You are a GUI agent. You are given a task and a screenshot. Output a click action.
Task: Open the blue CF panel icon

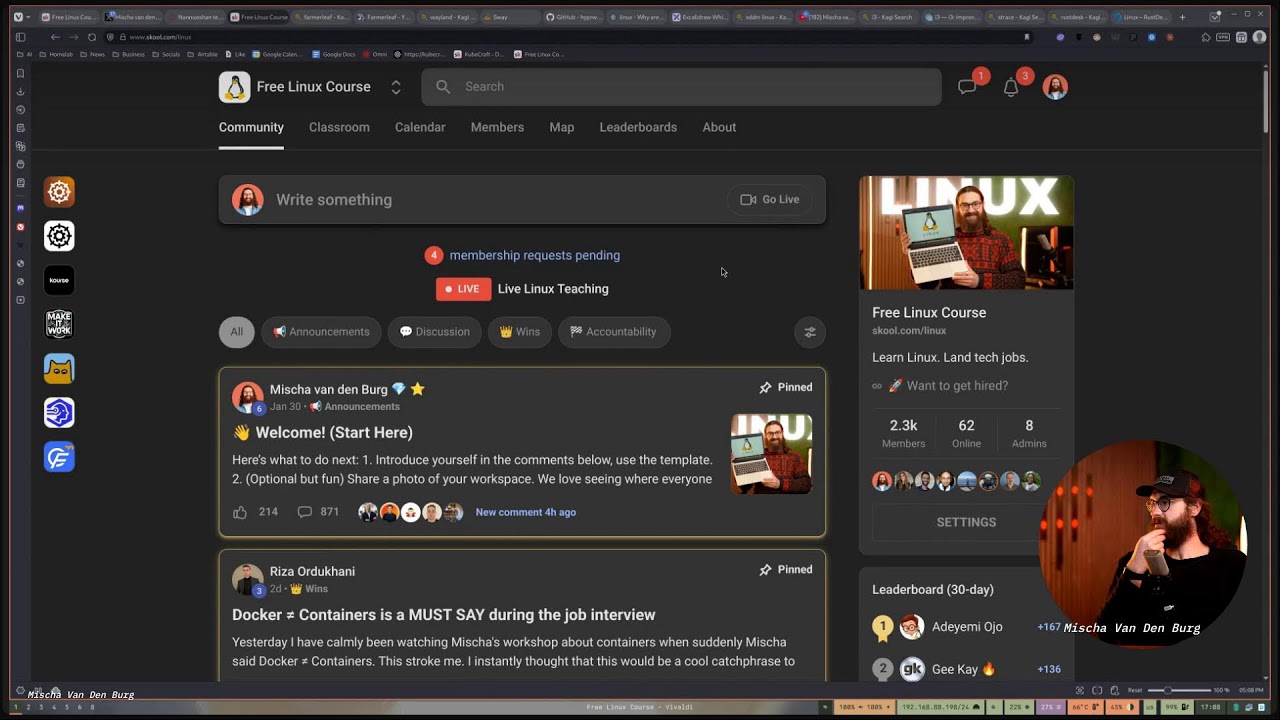[59, 457]
